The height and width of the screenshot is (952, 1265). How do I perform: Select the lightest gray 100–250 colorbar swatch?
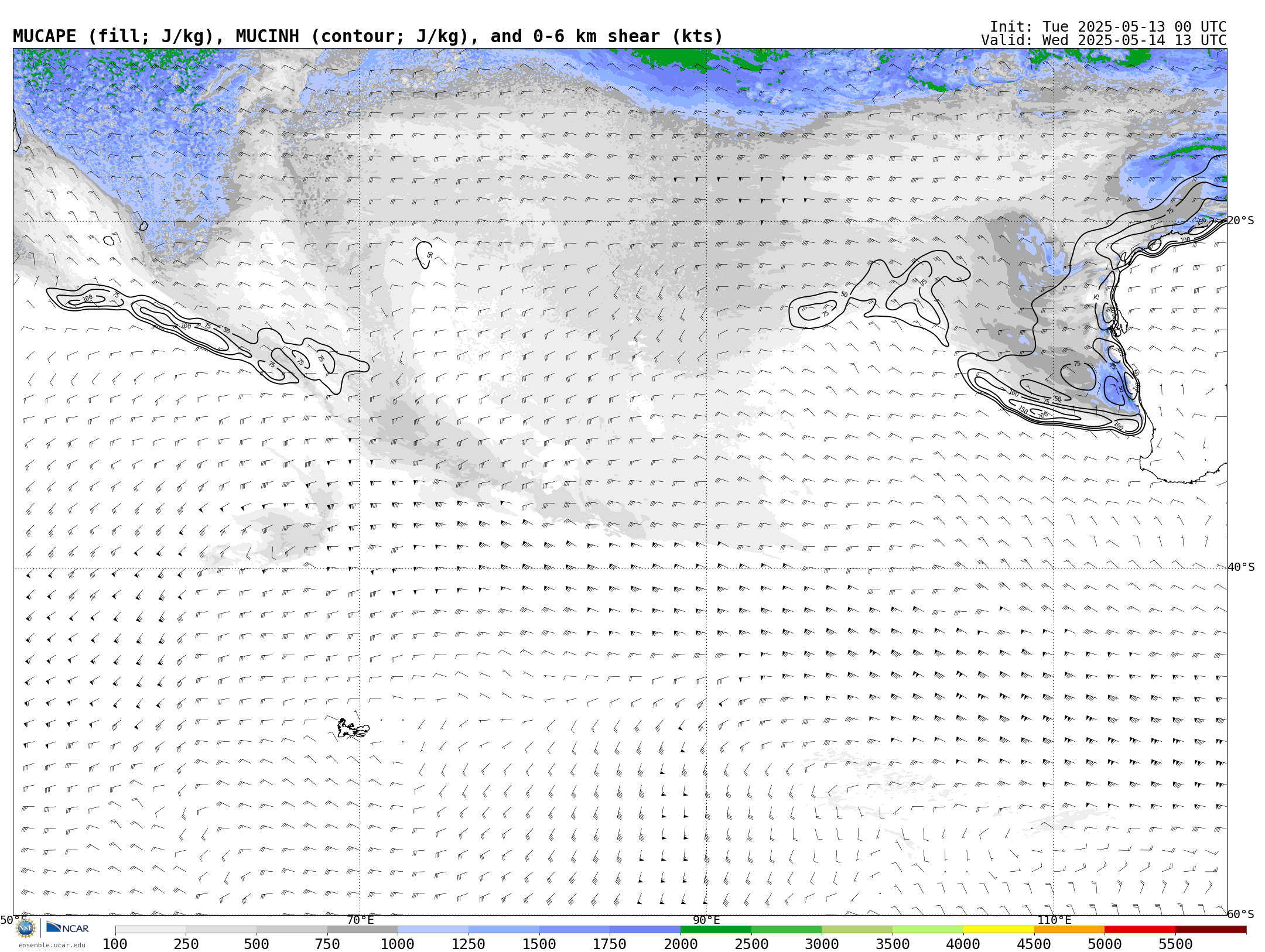(x=151, y=930)
